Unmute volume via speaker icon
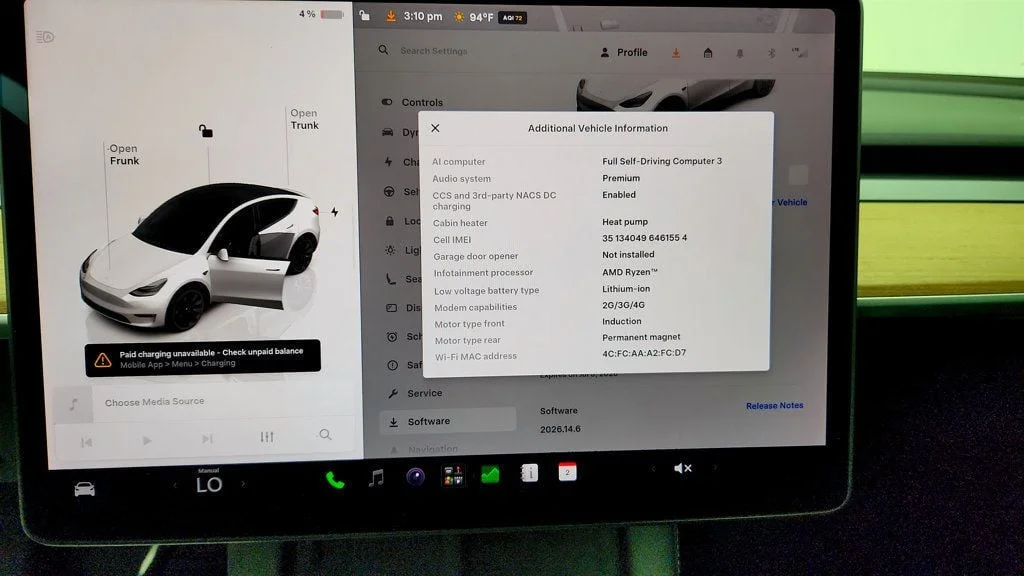 pyautogui.click(x=682, y=468)
